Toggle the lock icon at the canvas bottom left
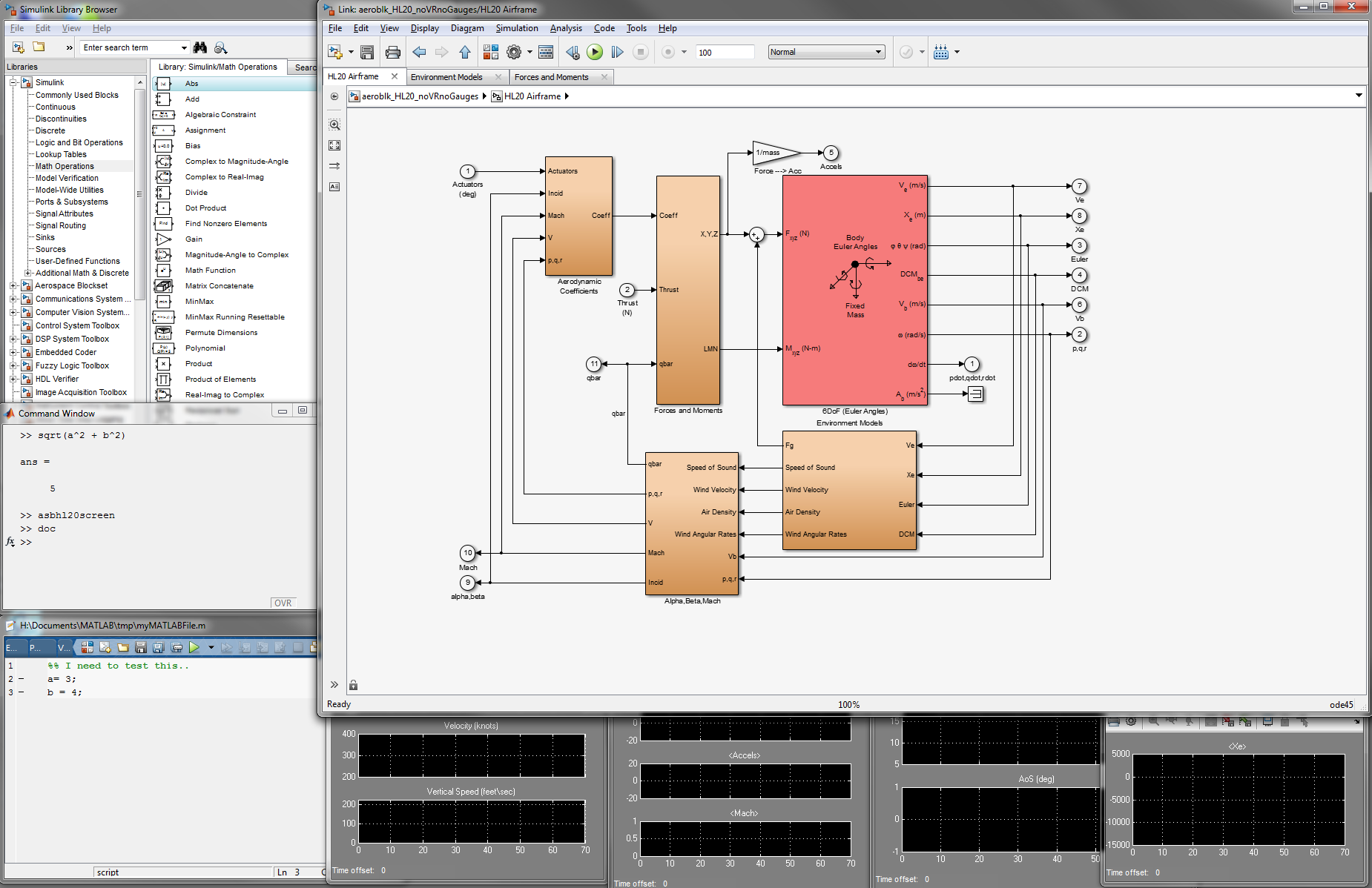 tap(354, 685)
